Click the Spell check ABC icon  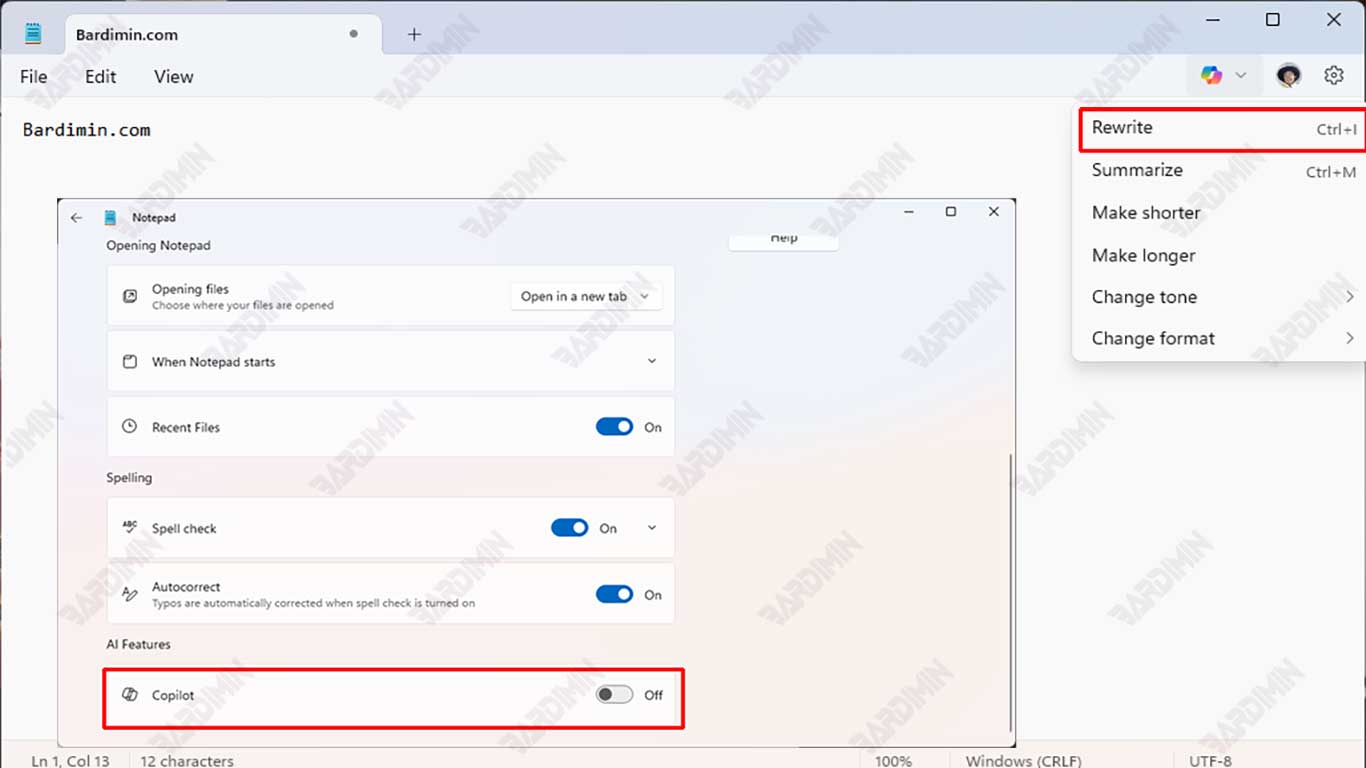130,527
